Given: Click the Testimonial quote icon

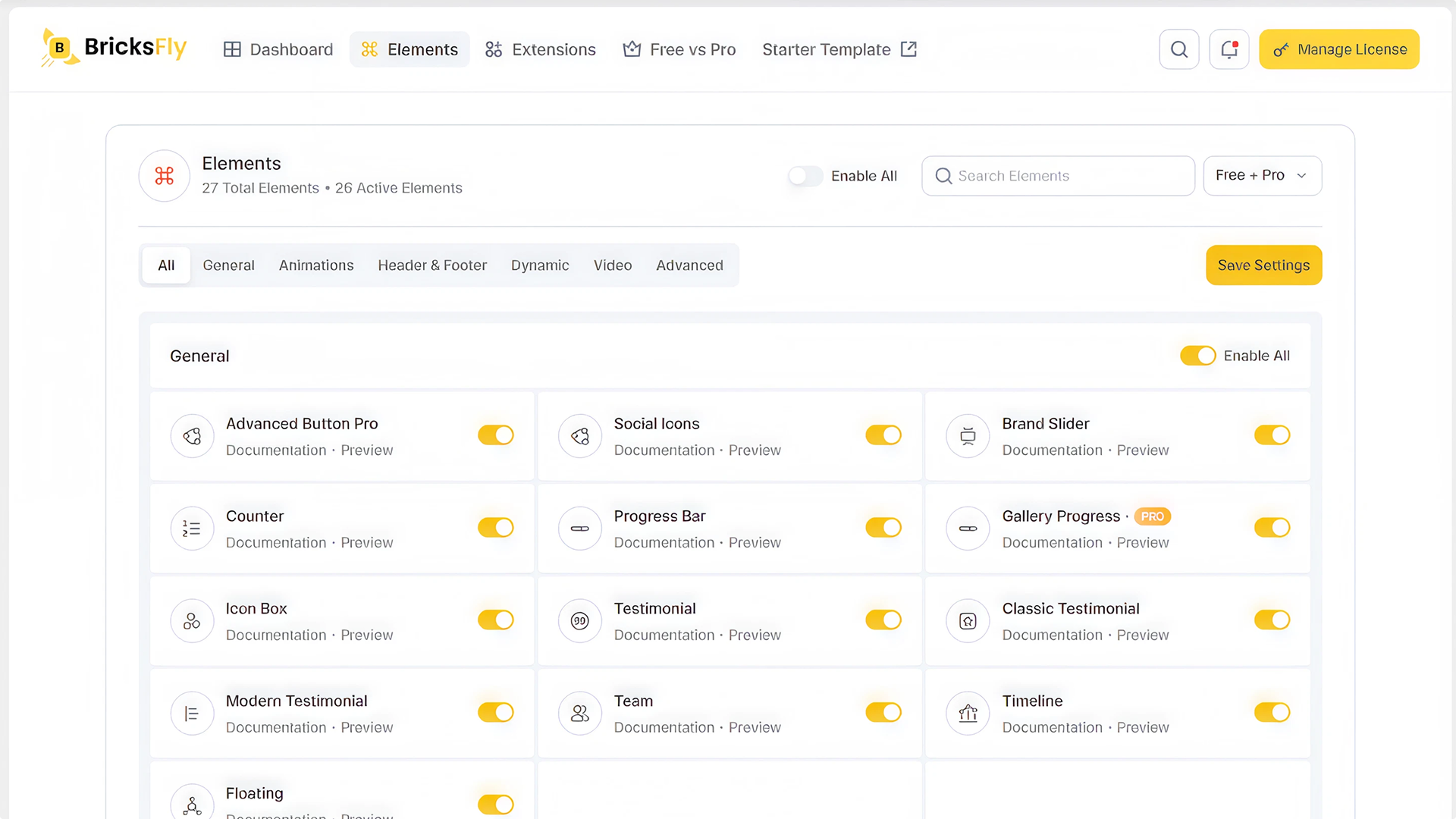Looking at the screenshot, I should [580, 621].
